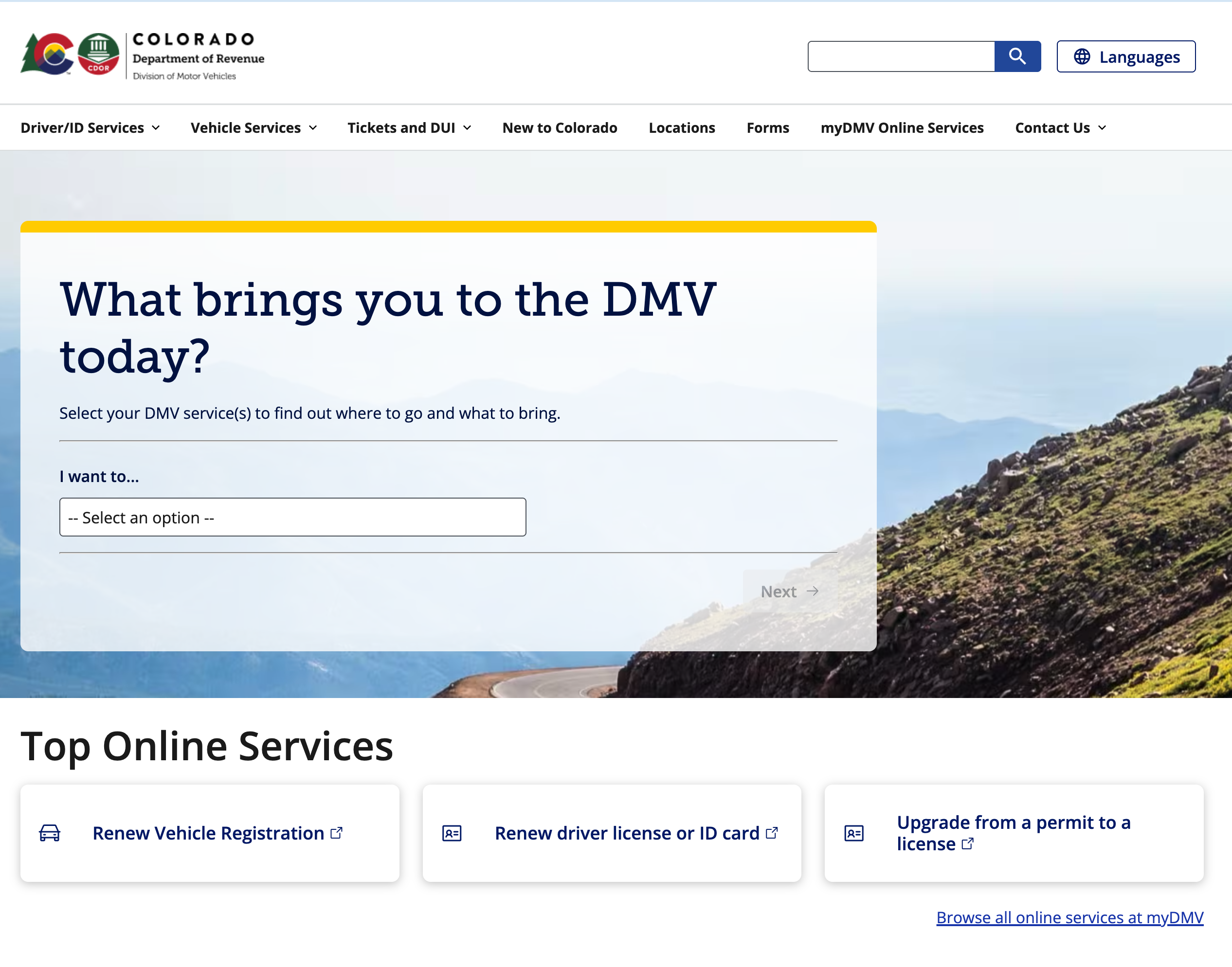This screenshot has height=967, width=1232.
Task: Open the 'Select an option' dropdown
Action: 293,517
